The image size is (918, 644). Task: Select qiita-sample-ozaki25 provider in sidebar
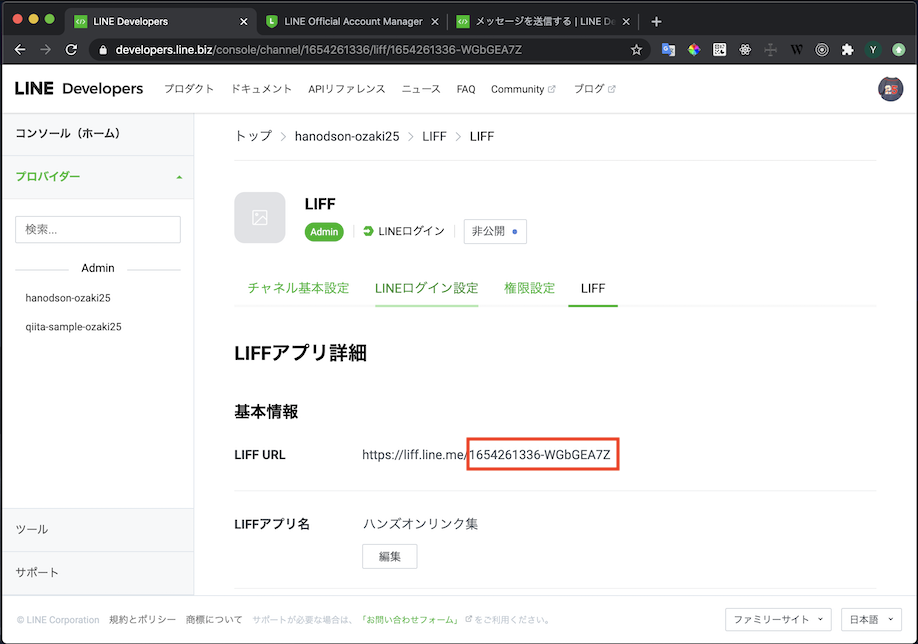pyautogui.click(x=73, y=327)
